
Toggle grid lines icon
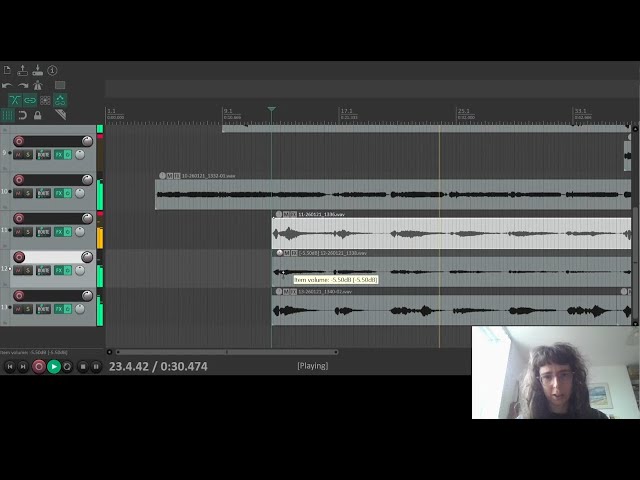point(7,115)
